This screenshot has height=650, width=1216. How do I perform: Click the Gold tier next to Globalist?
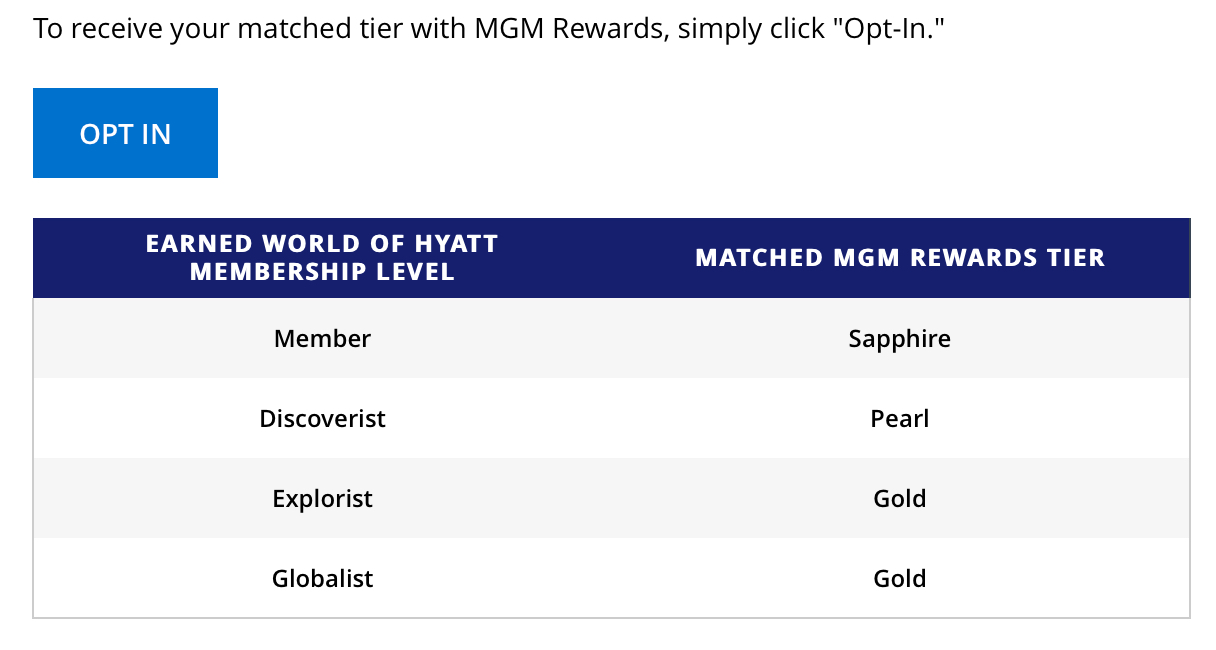899,578
